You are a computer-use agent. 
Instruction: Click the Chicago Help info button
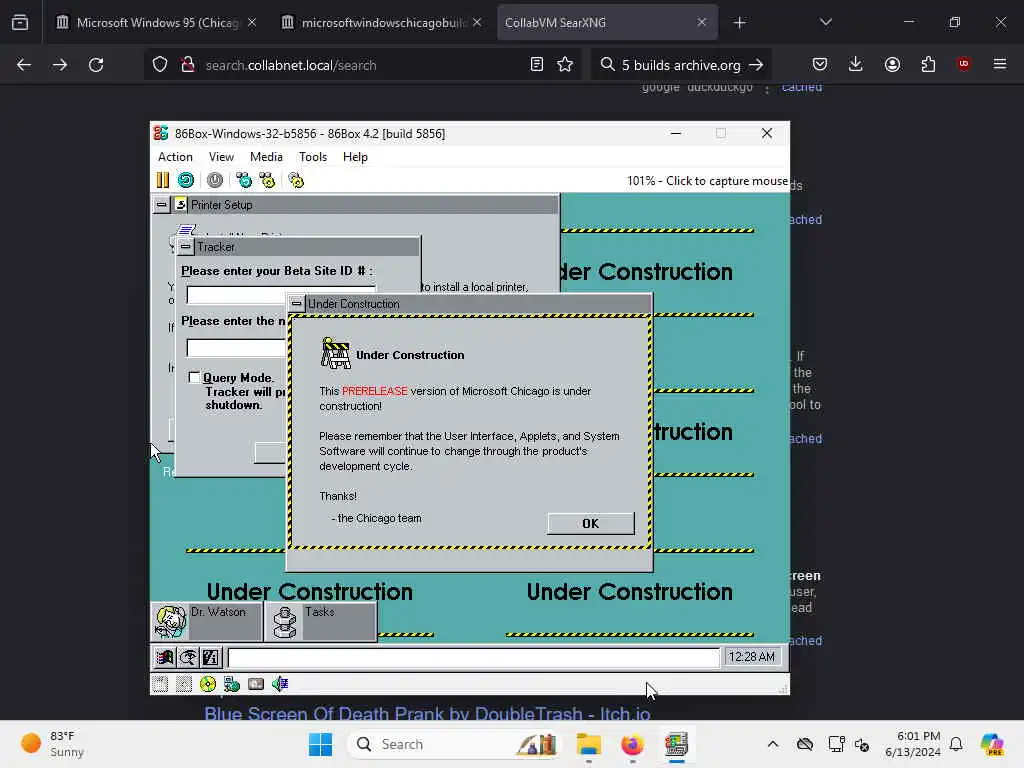210,657
